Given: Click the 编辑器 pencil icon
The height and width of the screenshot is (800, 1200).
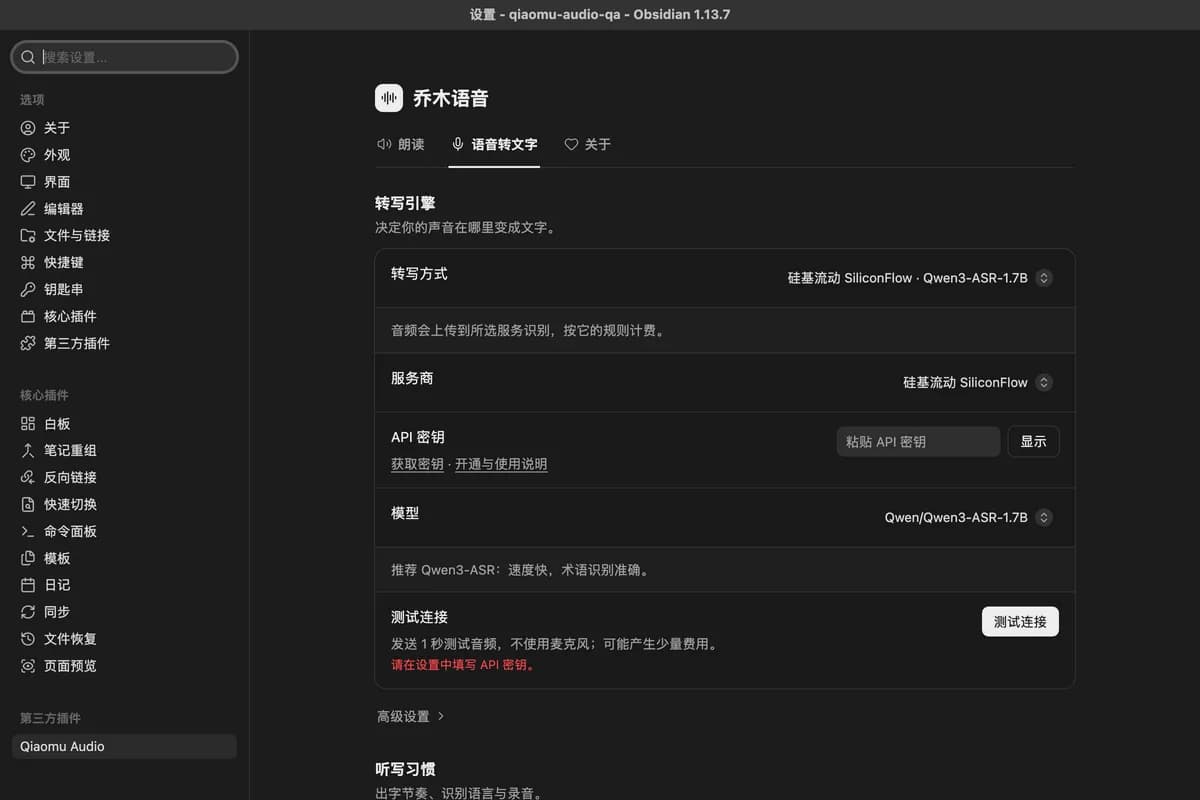Looking at the screenshot, I should (28, 209).
